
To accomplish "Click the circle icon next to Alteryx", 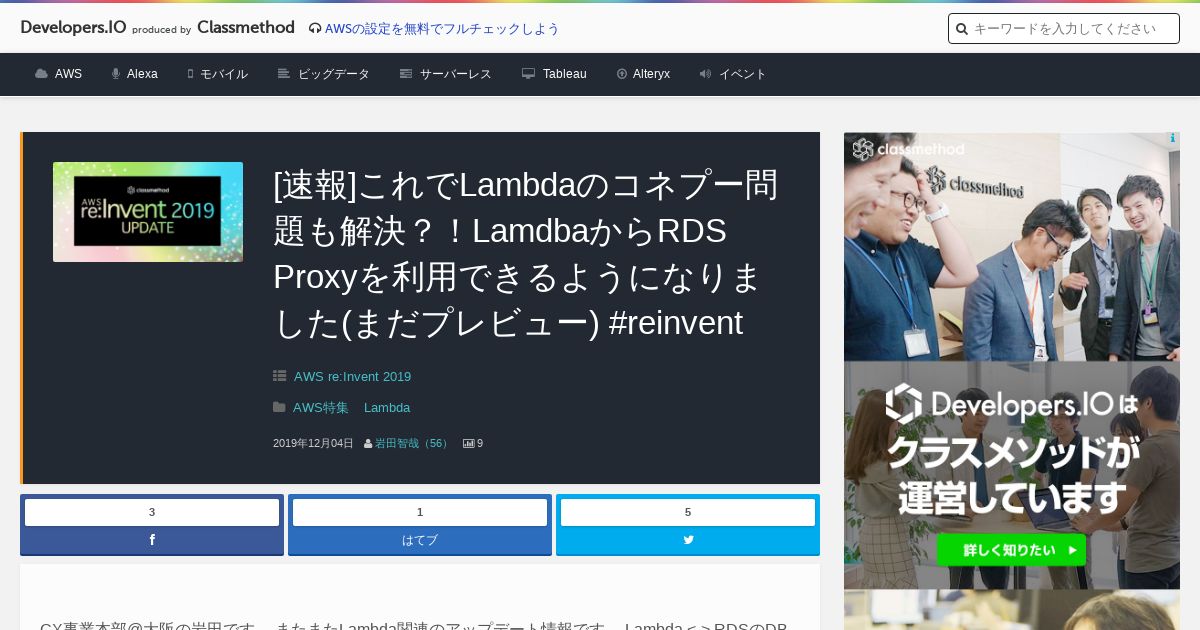I will coord(622,74).
